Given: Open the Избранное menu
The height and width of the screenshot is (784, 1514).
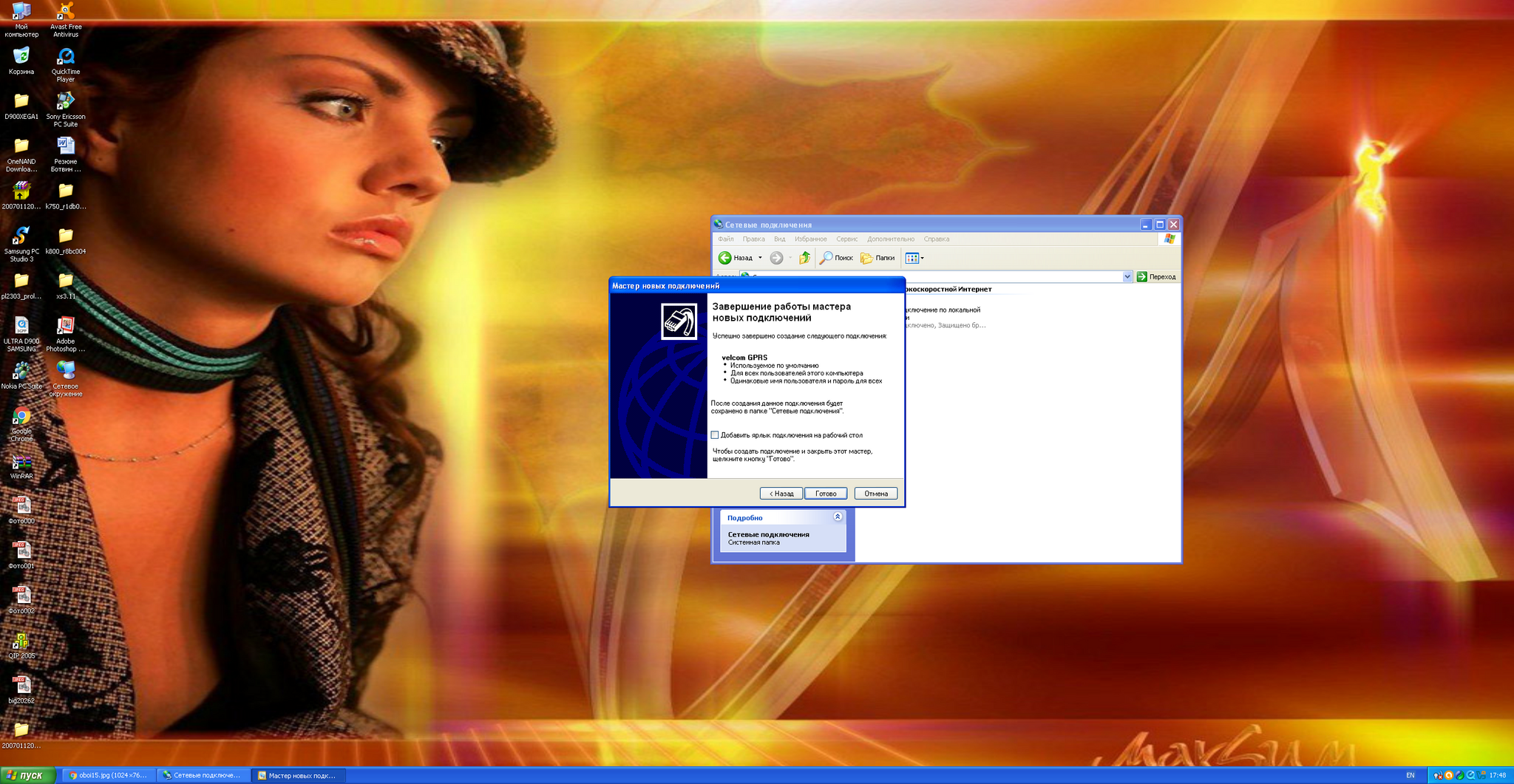Looking at the screenshot, I should tap(810, 239).
